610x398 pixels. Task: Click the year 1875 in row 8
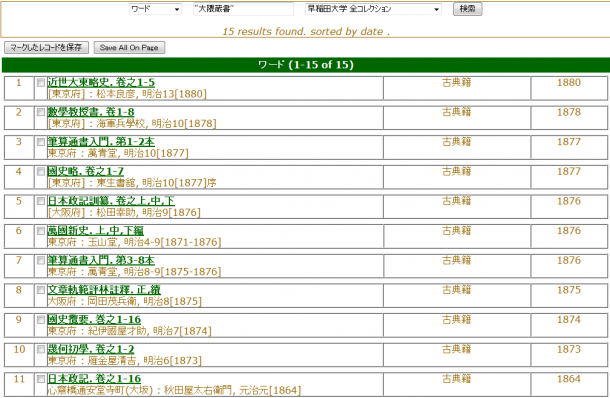(569, 290)
